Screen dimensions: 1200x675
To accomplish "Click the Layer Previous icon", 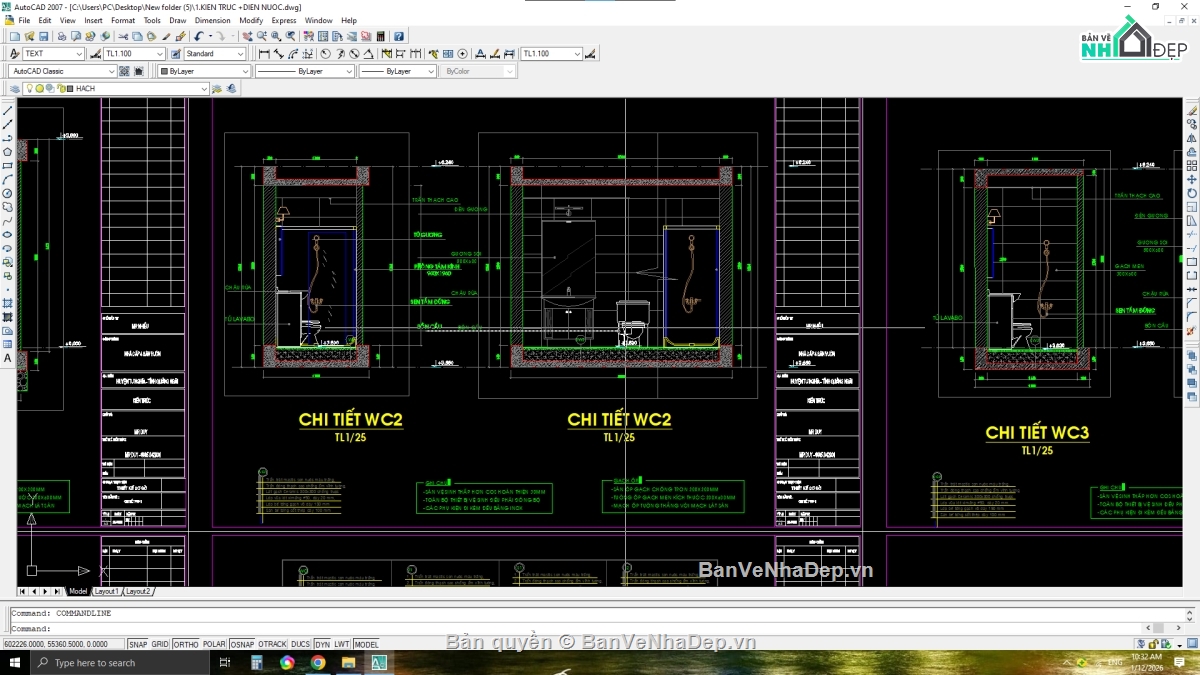I will pos(231,88).
